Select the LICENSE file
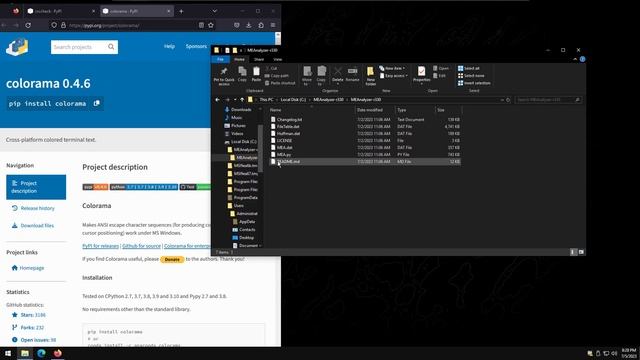The image size is (640, 360). tap(365, 140)
